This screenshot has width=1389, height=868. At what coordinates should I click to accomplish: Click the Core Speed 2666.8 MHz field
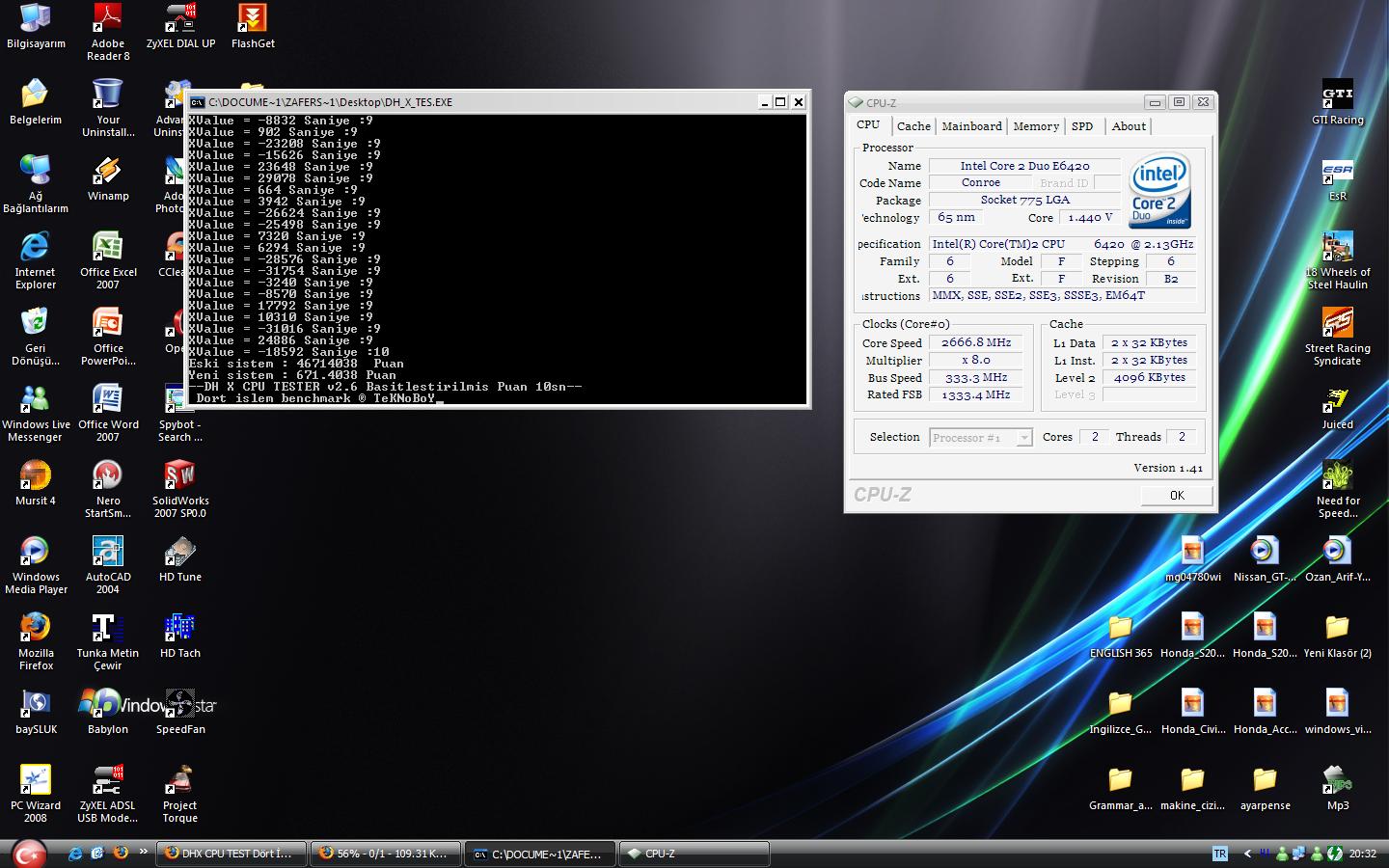tap(976, 342)
